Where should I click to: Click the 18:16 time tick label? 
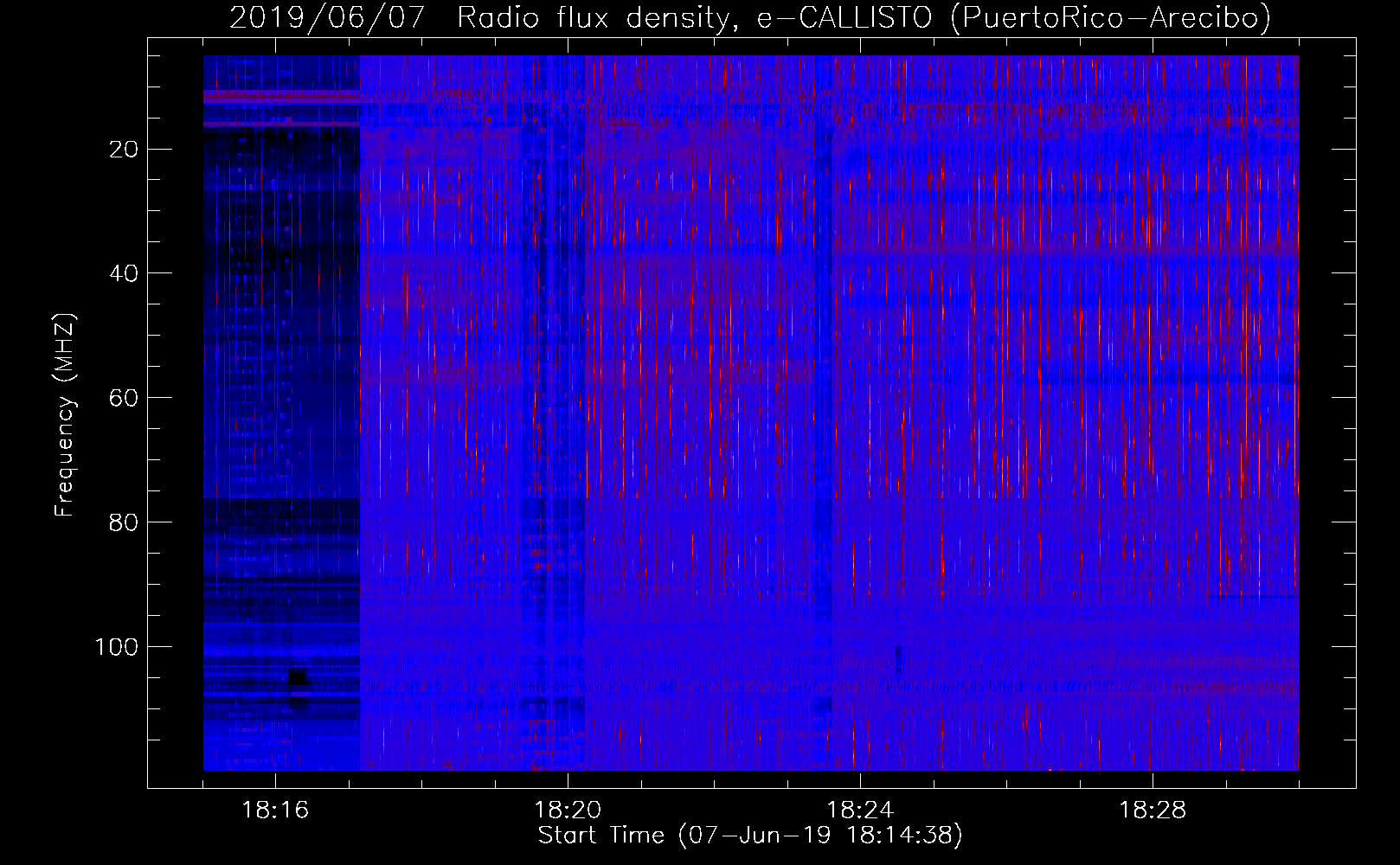pos(275,811)
